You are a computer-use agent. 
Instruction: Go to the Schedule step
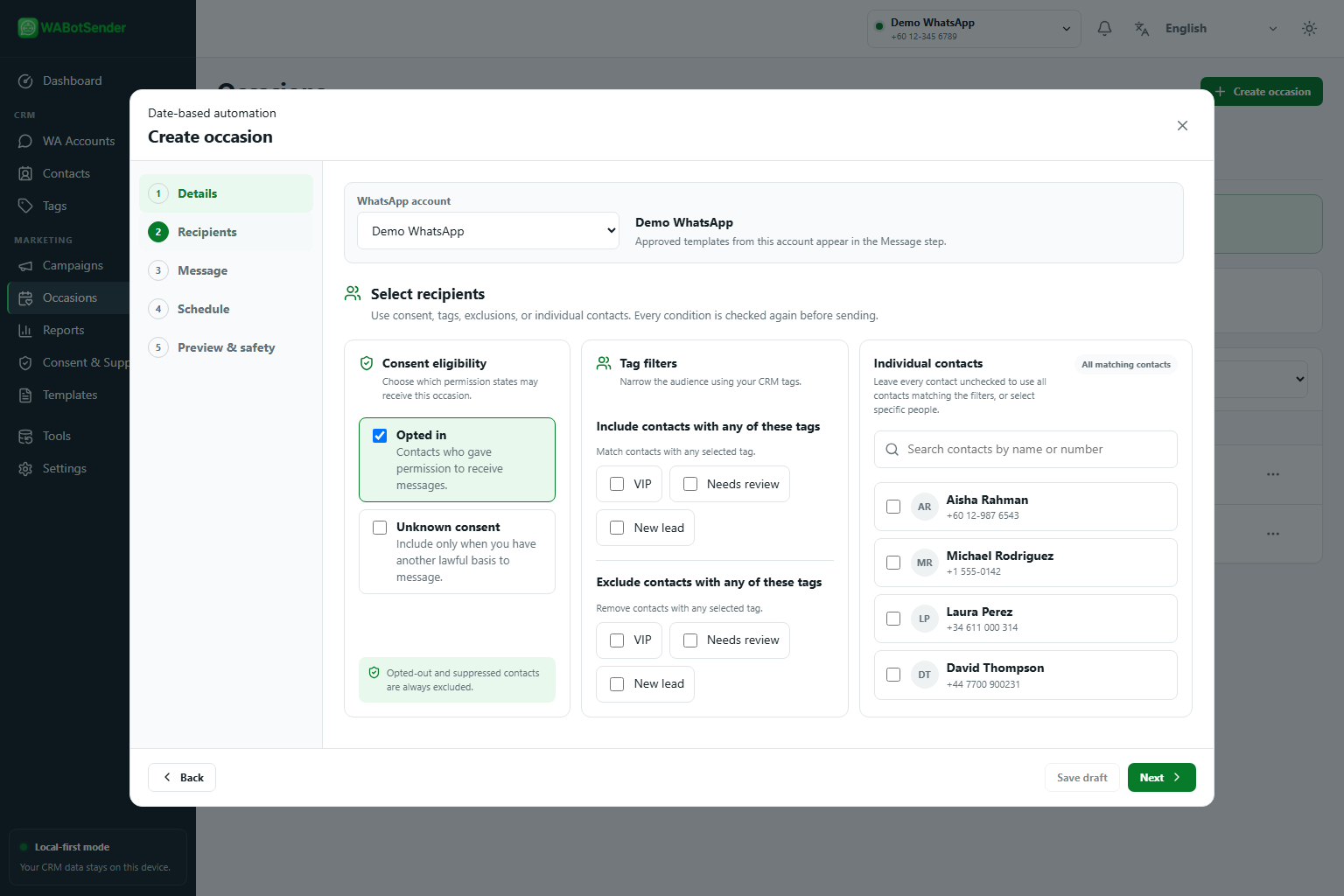[x=226, y=309]
